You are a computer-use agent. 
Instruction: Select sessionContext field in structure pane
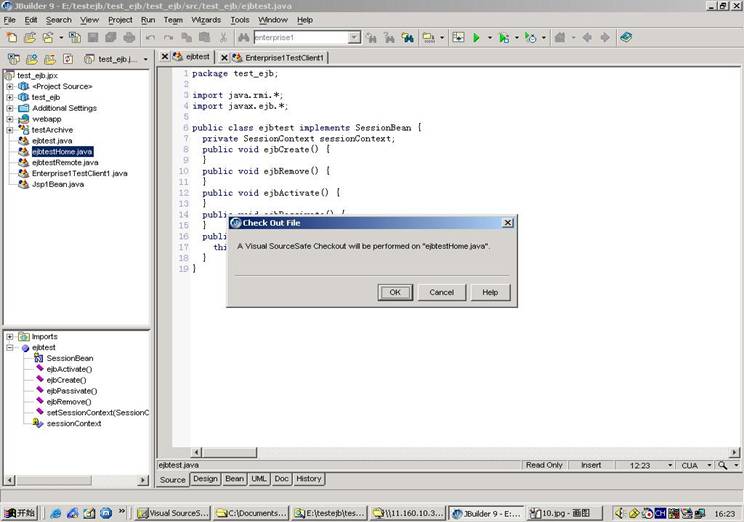(x=74, y=423)
